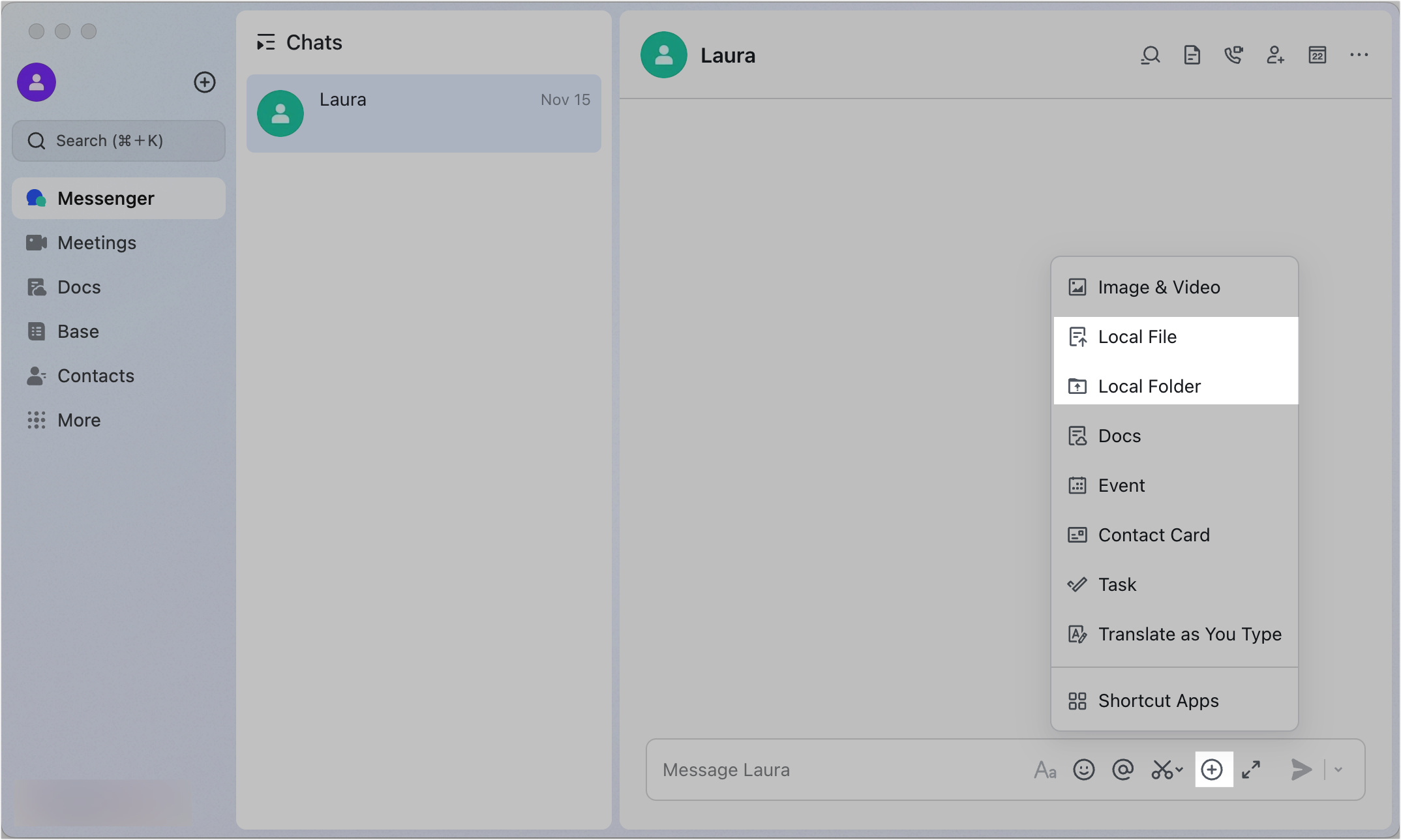The image size is (1401, 840).
Task: Open the emoji picker
Action: [x=1084, y=770]
